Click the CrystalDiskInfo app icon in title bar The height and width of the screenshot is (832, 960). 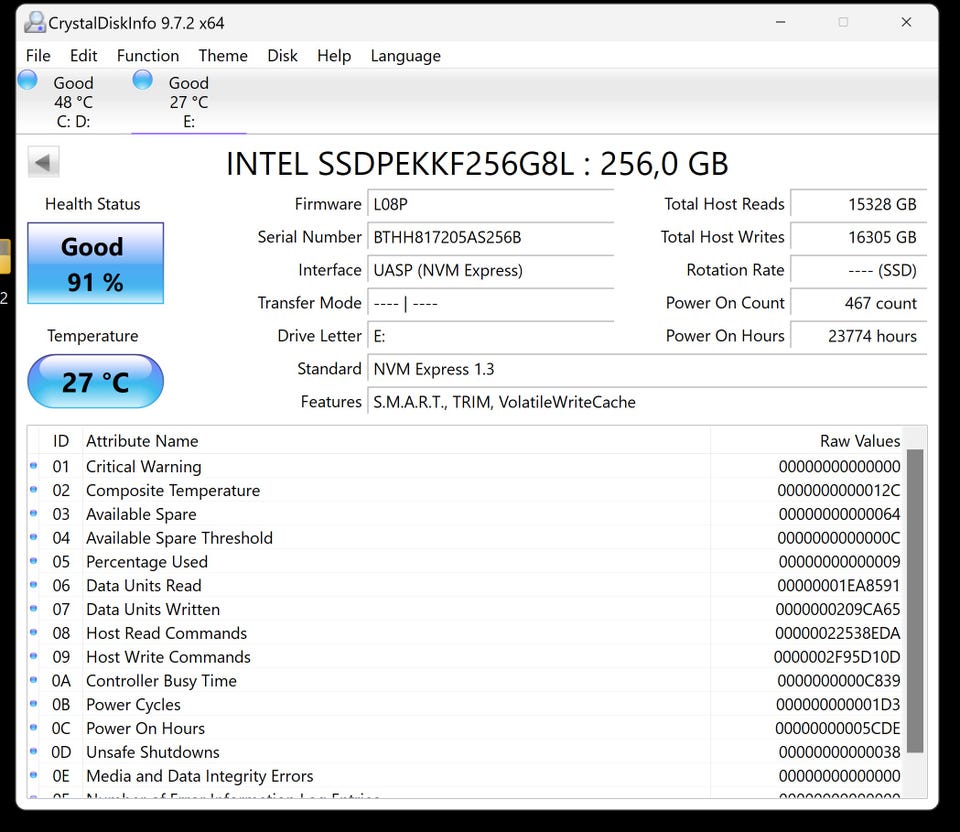(x=35, y=22)
